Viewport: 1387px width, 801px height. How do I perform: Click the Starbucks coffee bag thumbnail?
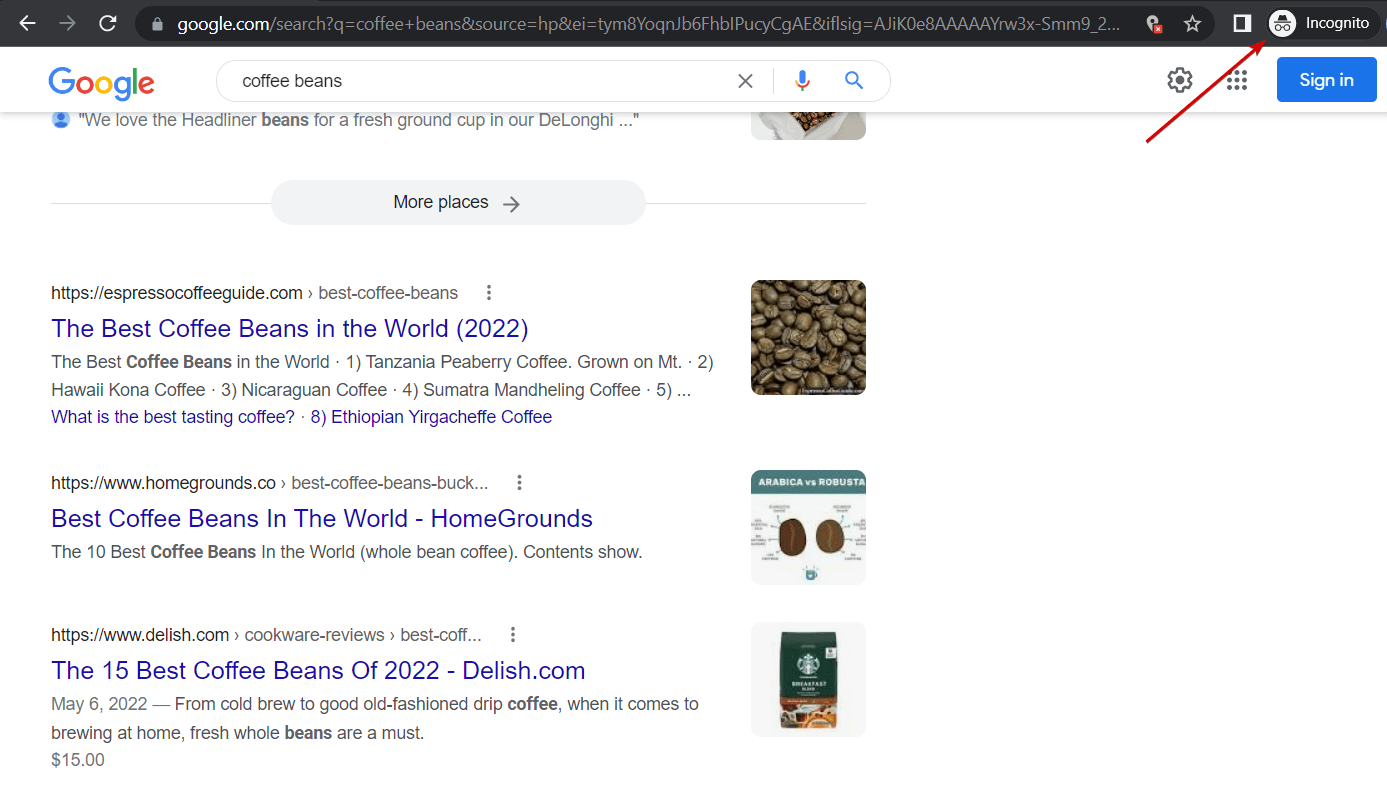[807, 679]
